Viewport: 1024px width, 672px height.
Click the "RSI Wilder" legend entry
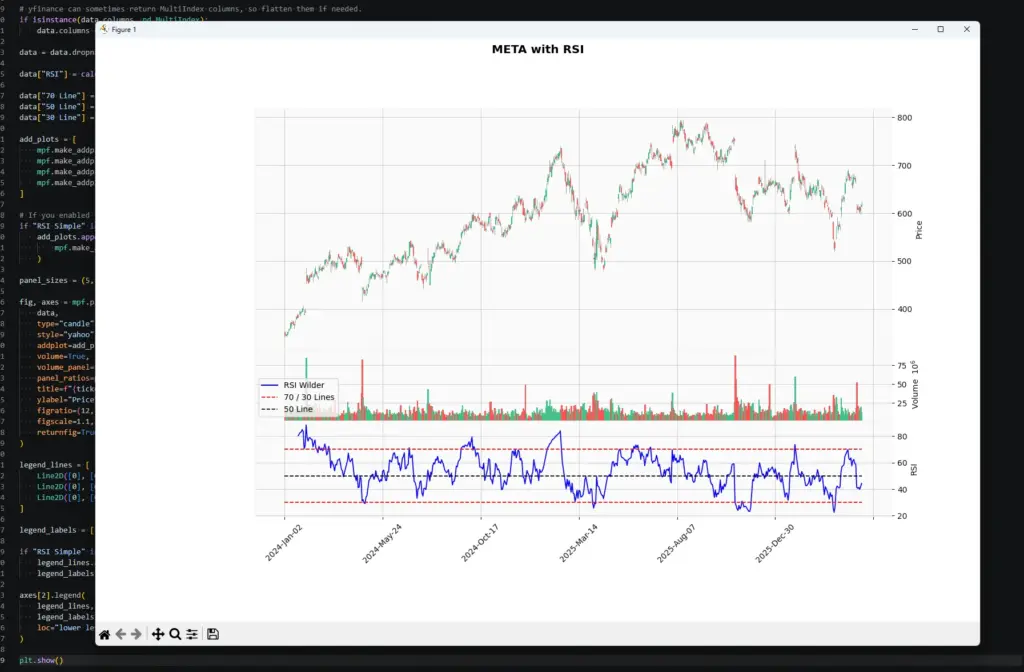[304, 385]
